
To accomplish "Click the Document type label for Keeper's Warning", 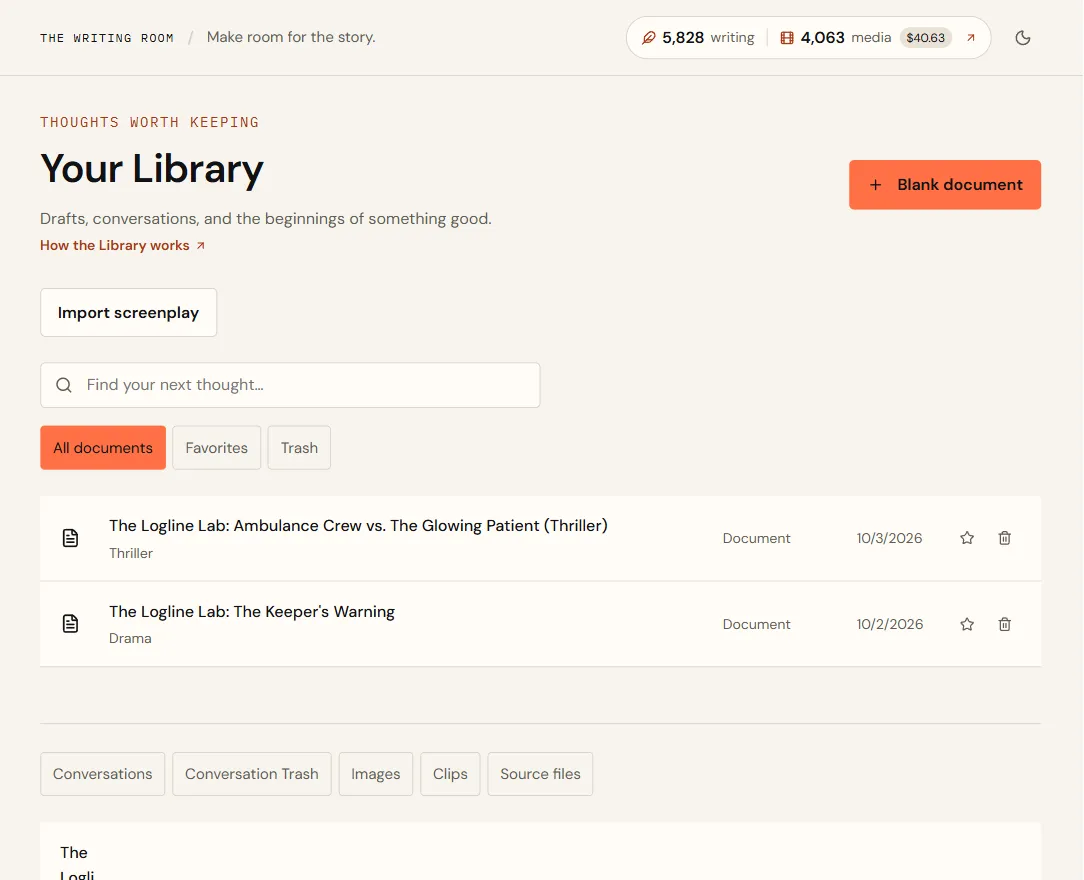I will tap(756, 624).
